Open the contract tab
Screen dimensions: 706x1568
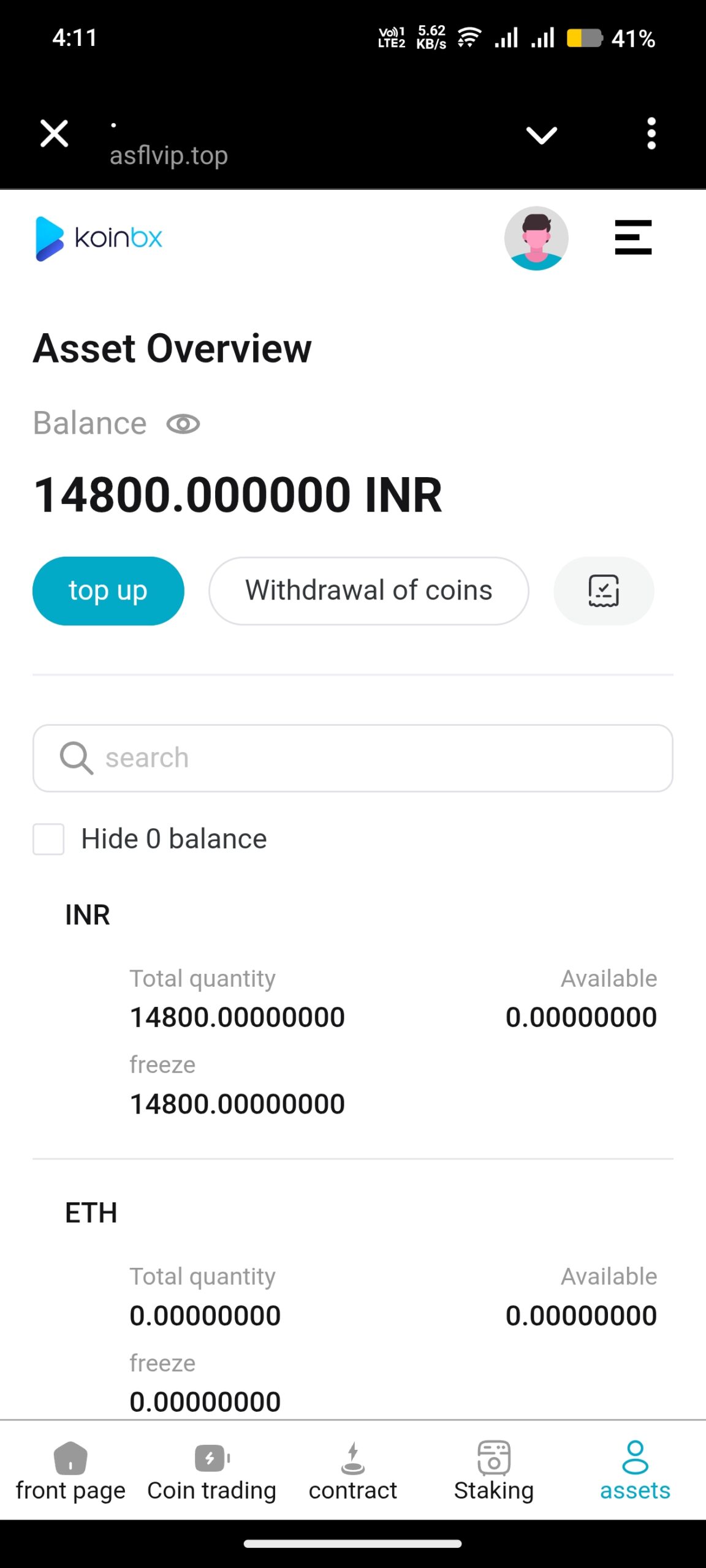click(x=353, y=1471)
